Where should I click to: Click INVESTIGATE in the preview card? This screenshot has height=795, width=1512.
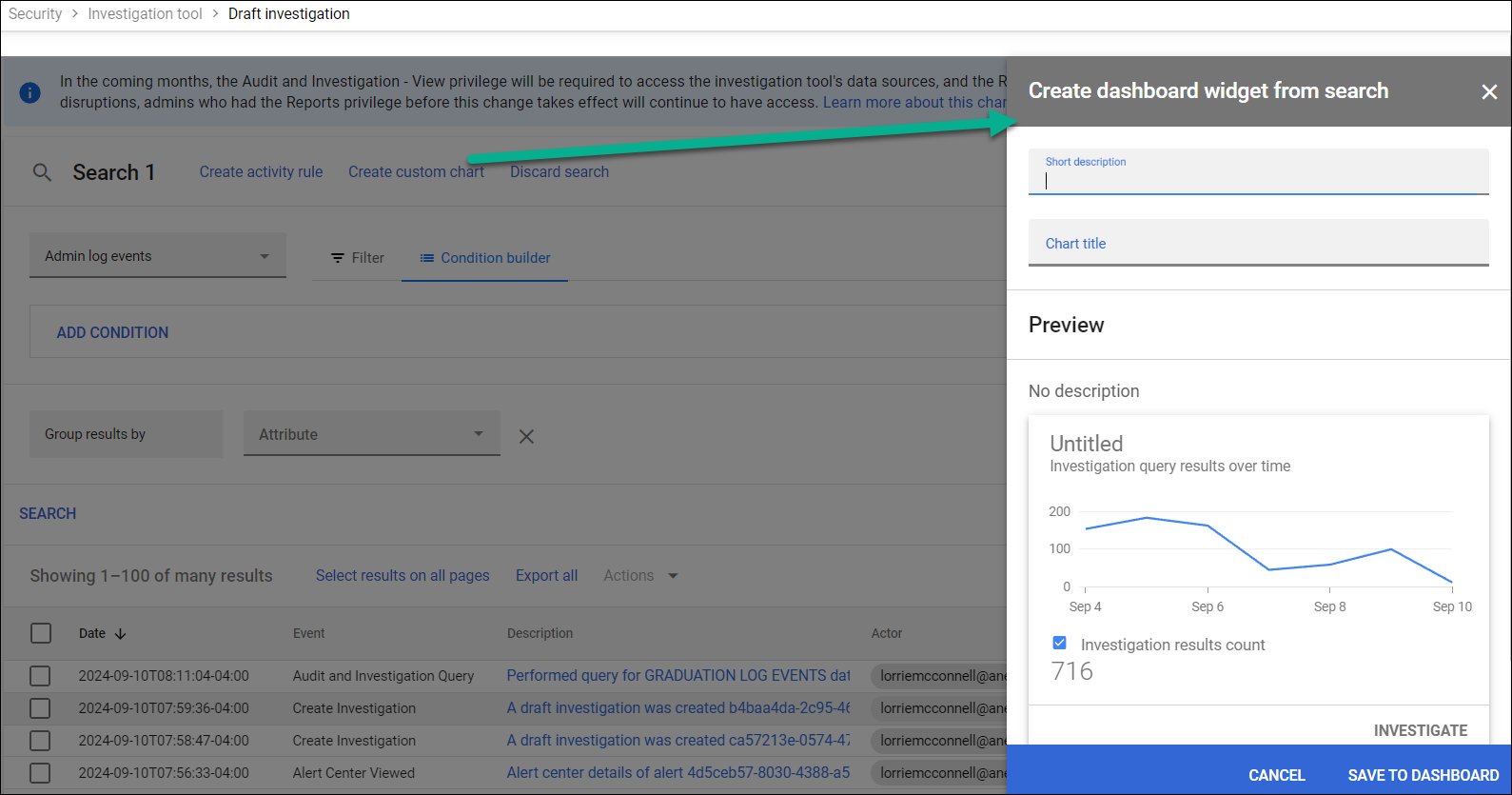1420,730
